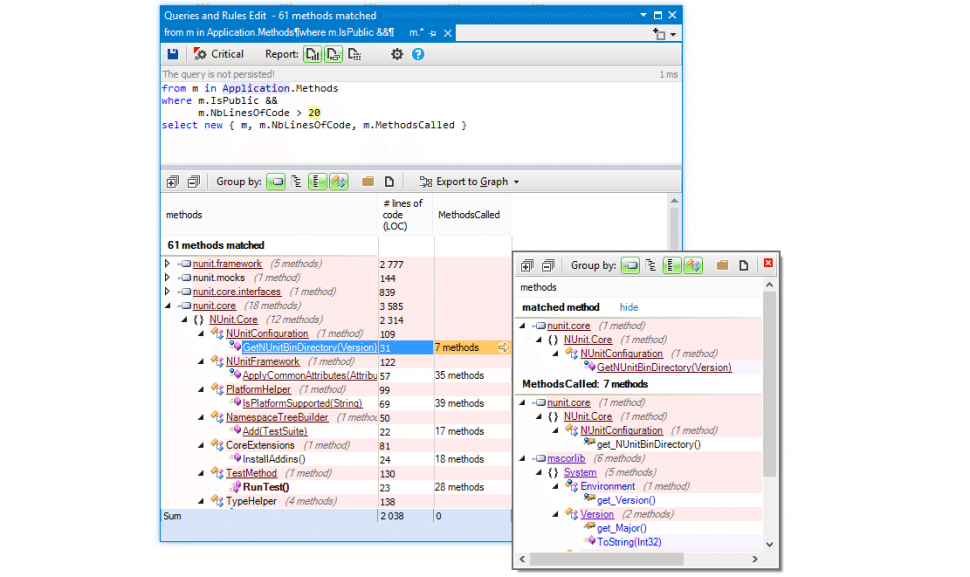This screenshot has width=970, height=577.
Task: Close the popup panel with red X
Action: coord(768,263)
